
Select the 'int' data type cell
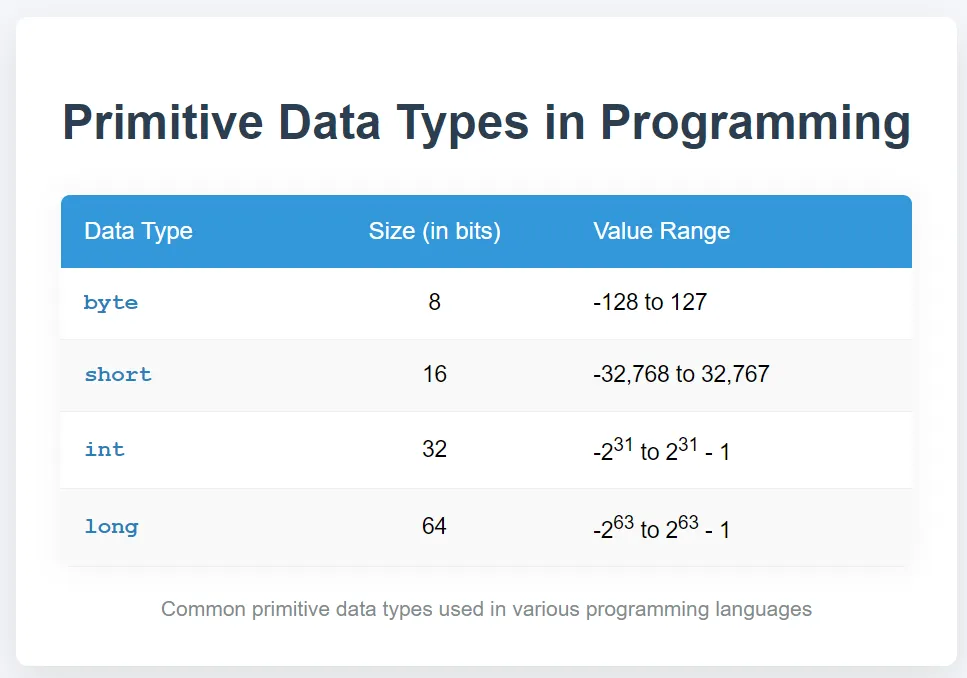pyautogui.click(x=104, y=449)
